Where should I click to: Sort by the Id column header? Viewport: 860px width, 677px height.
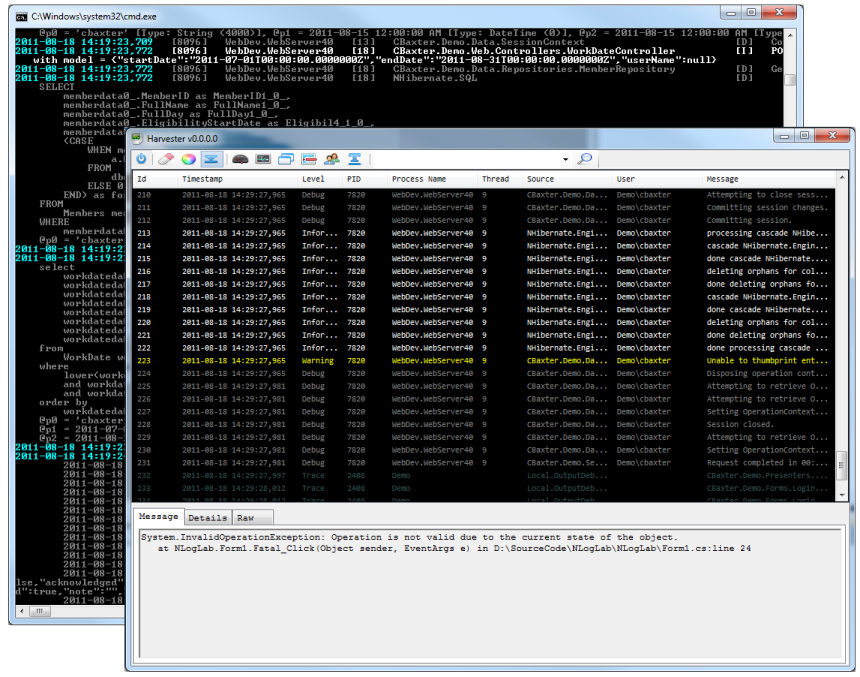pos(155,179)
